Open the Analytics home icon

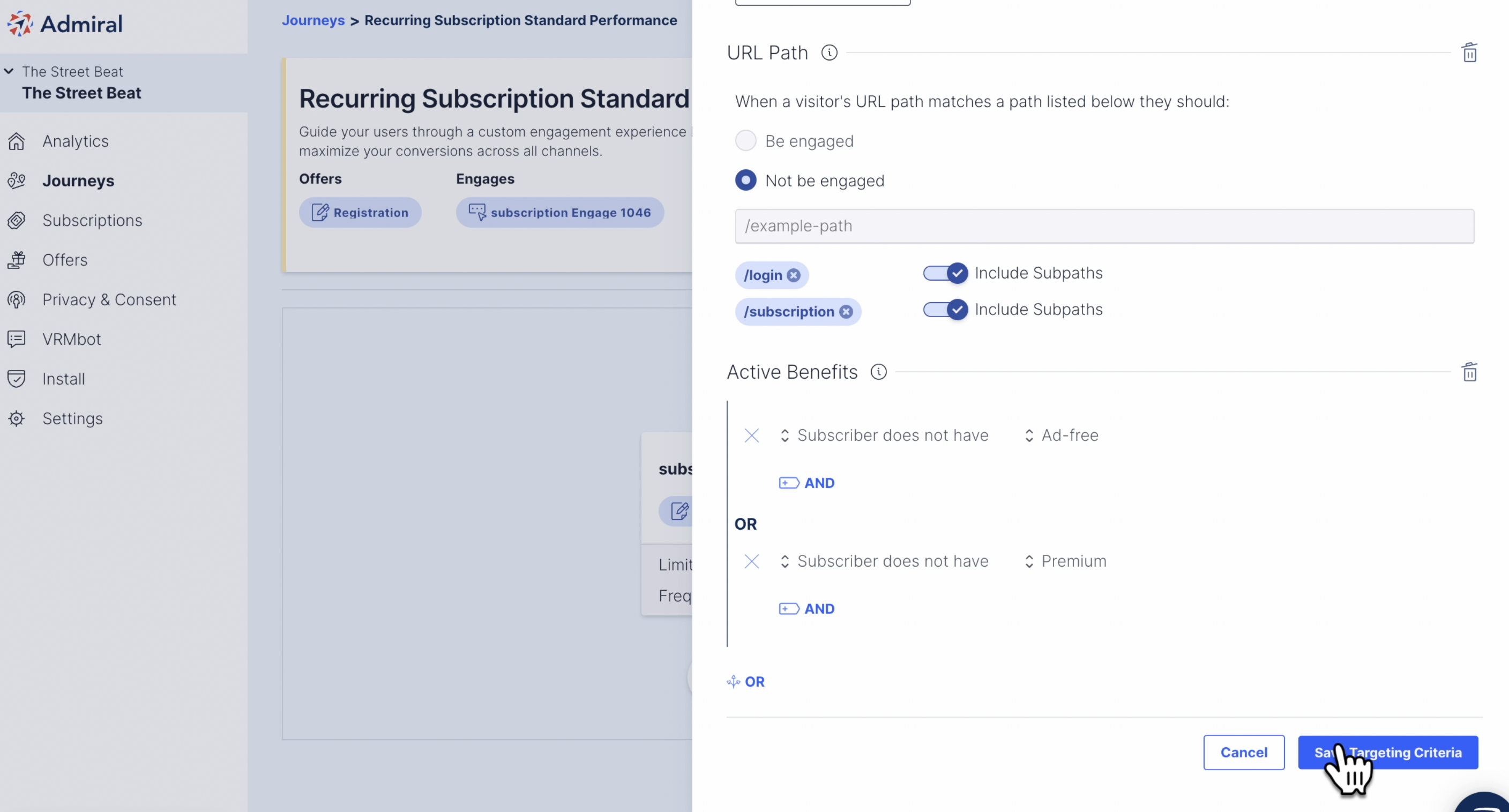pyautogui.click(x=17, y=141)
